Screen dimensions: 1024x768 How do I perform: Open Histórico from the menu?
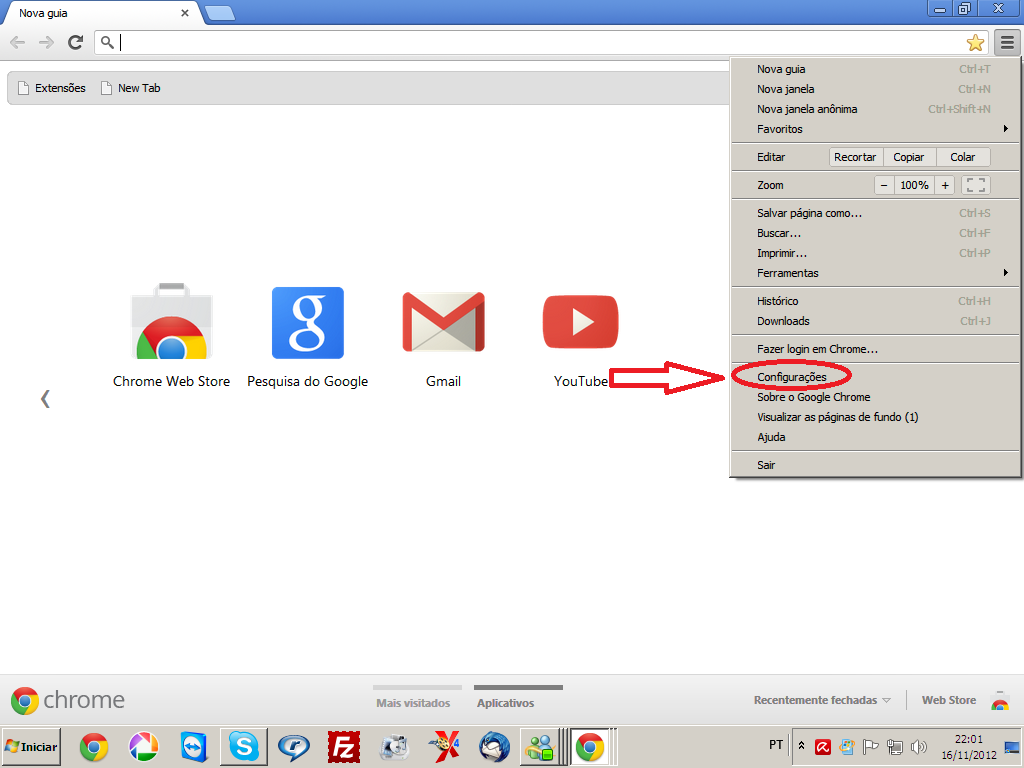(874, 301)
